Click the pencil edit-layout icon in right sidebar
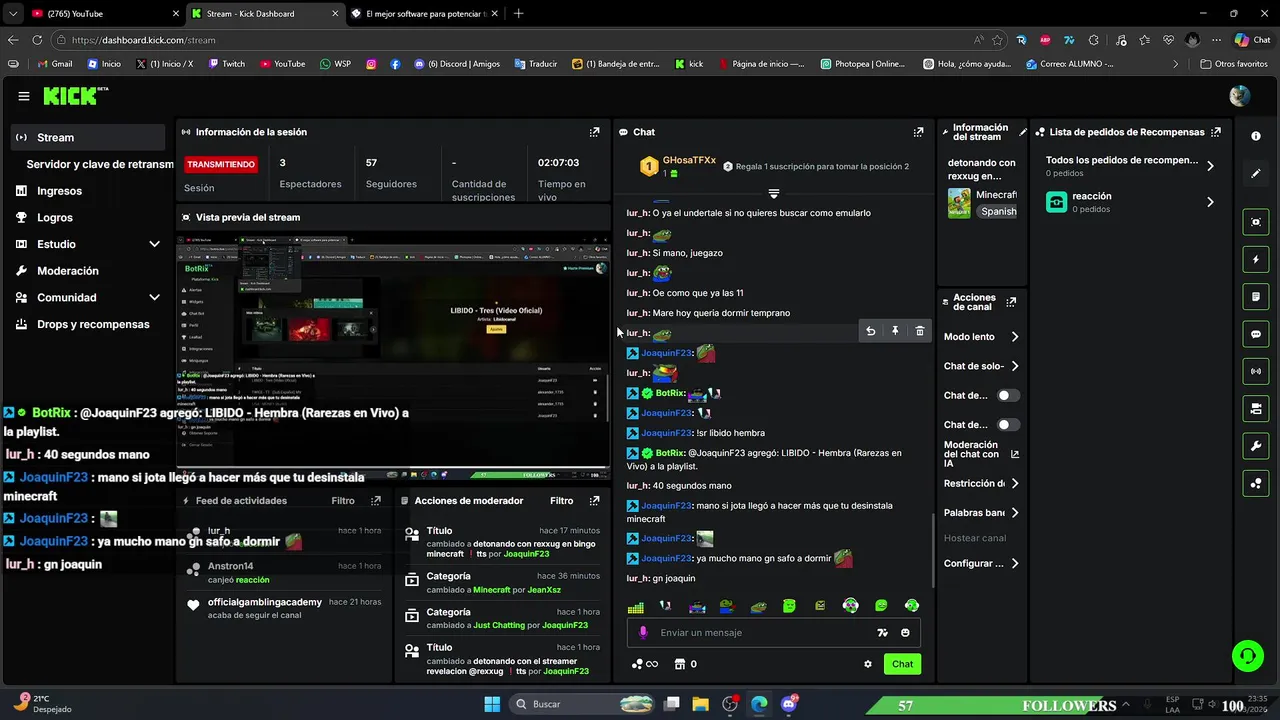 point(1256,173)
